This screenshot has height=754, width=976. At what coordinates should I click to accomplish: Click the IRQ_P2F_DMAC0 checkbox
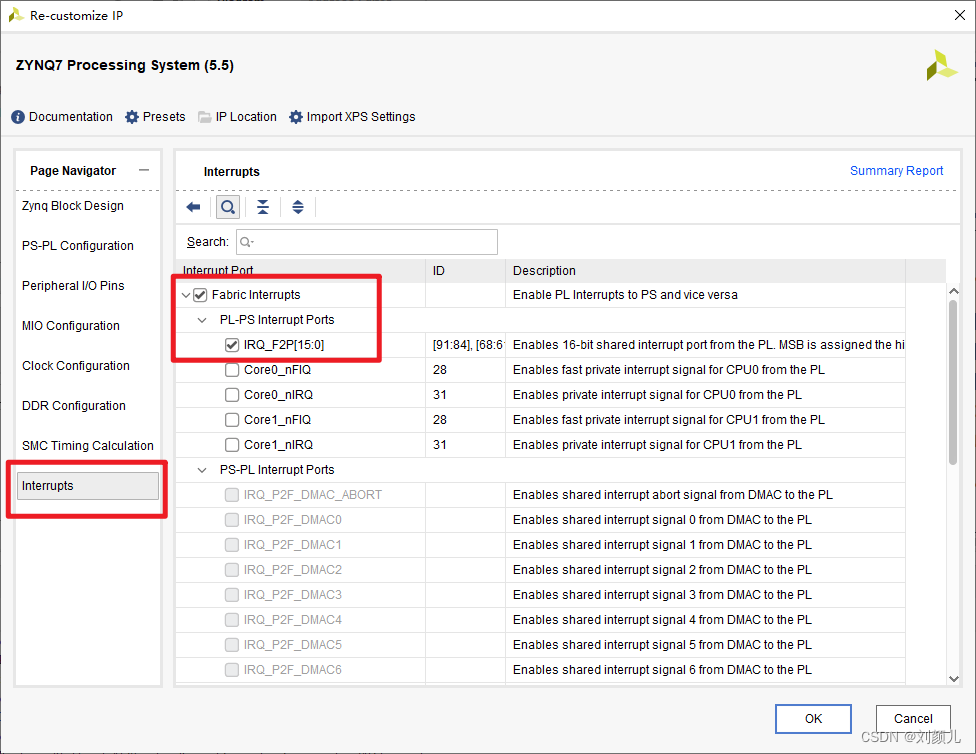tap(232, 520)
